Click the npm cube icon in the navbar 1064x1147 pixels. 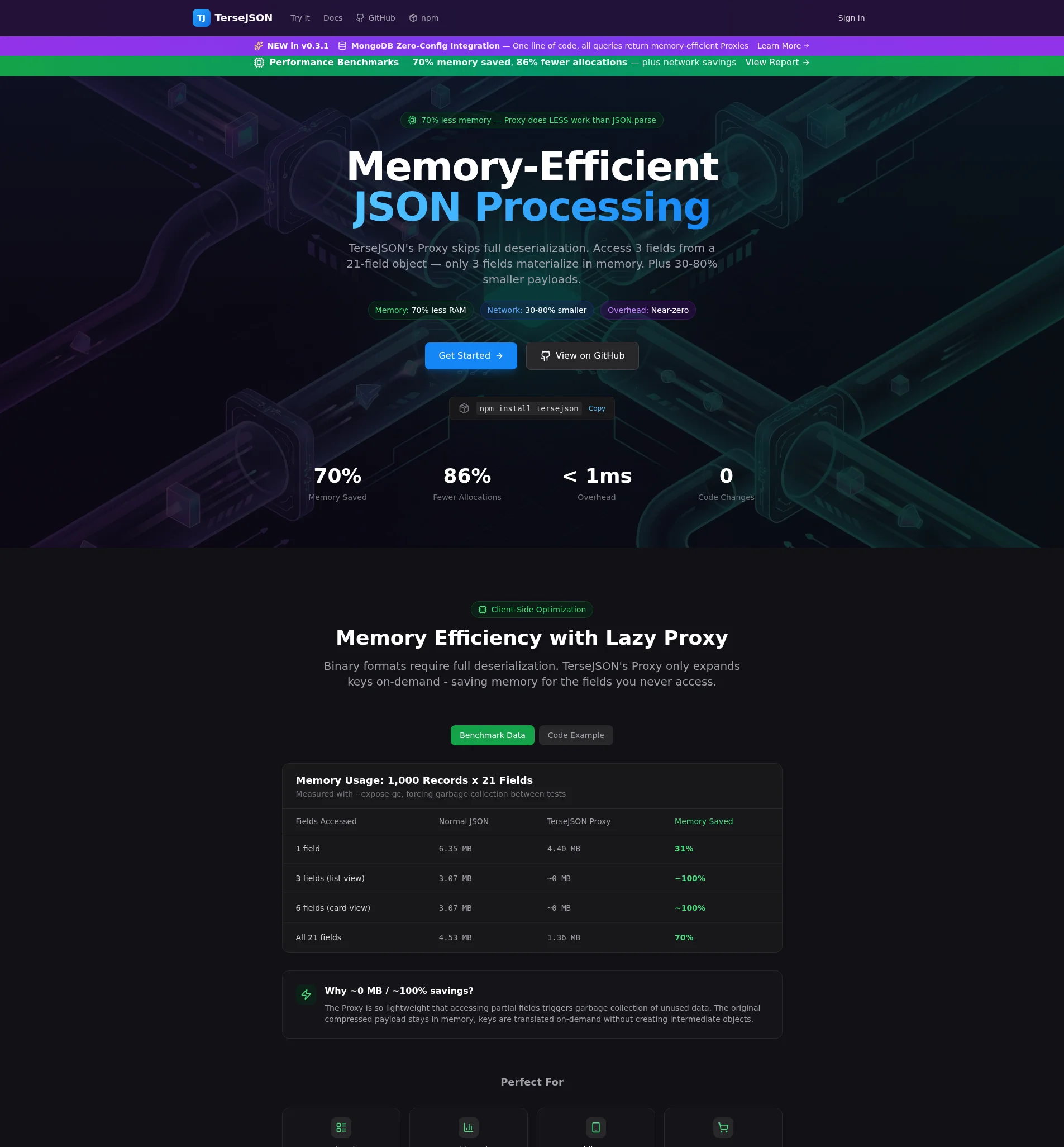[412, 18]
